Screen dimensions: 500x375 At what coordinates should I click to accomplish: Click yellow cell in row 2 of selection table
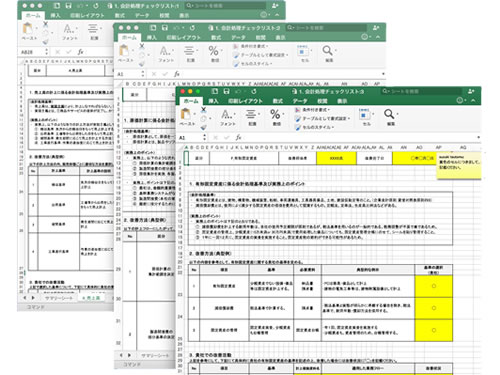pos(434,308)
